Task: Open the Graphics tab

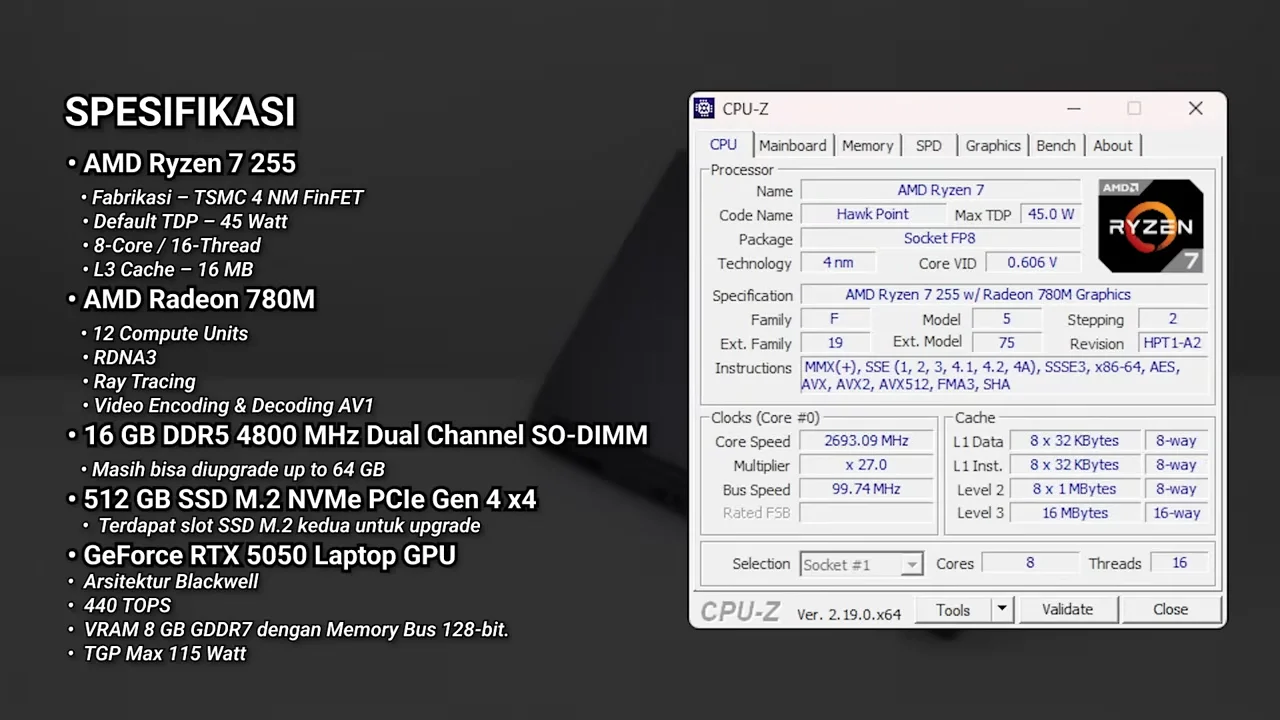Action: click(992, 145)
